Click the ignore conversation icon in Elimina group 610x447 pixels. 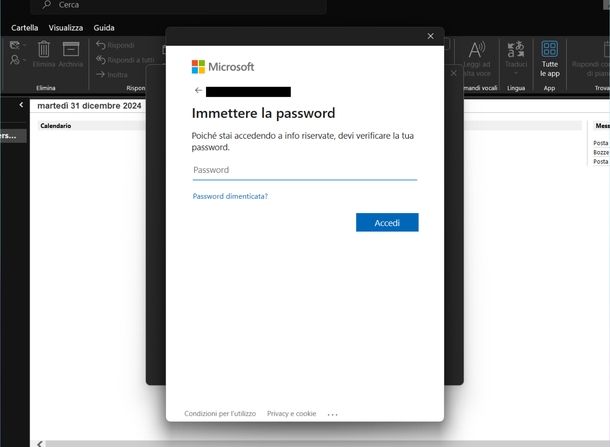(x=16, y=46)
